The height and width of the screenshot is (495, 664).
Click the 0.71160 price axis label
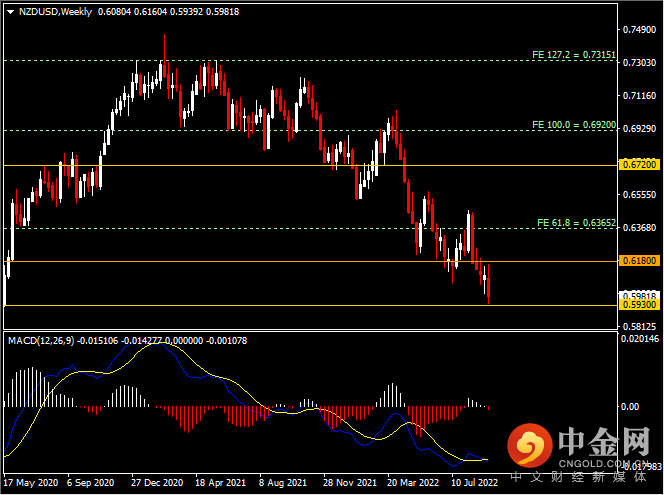[639, 96]
